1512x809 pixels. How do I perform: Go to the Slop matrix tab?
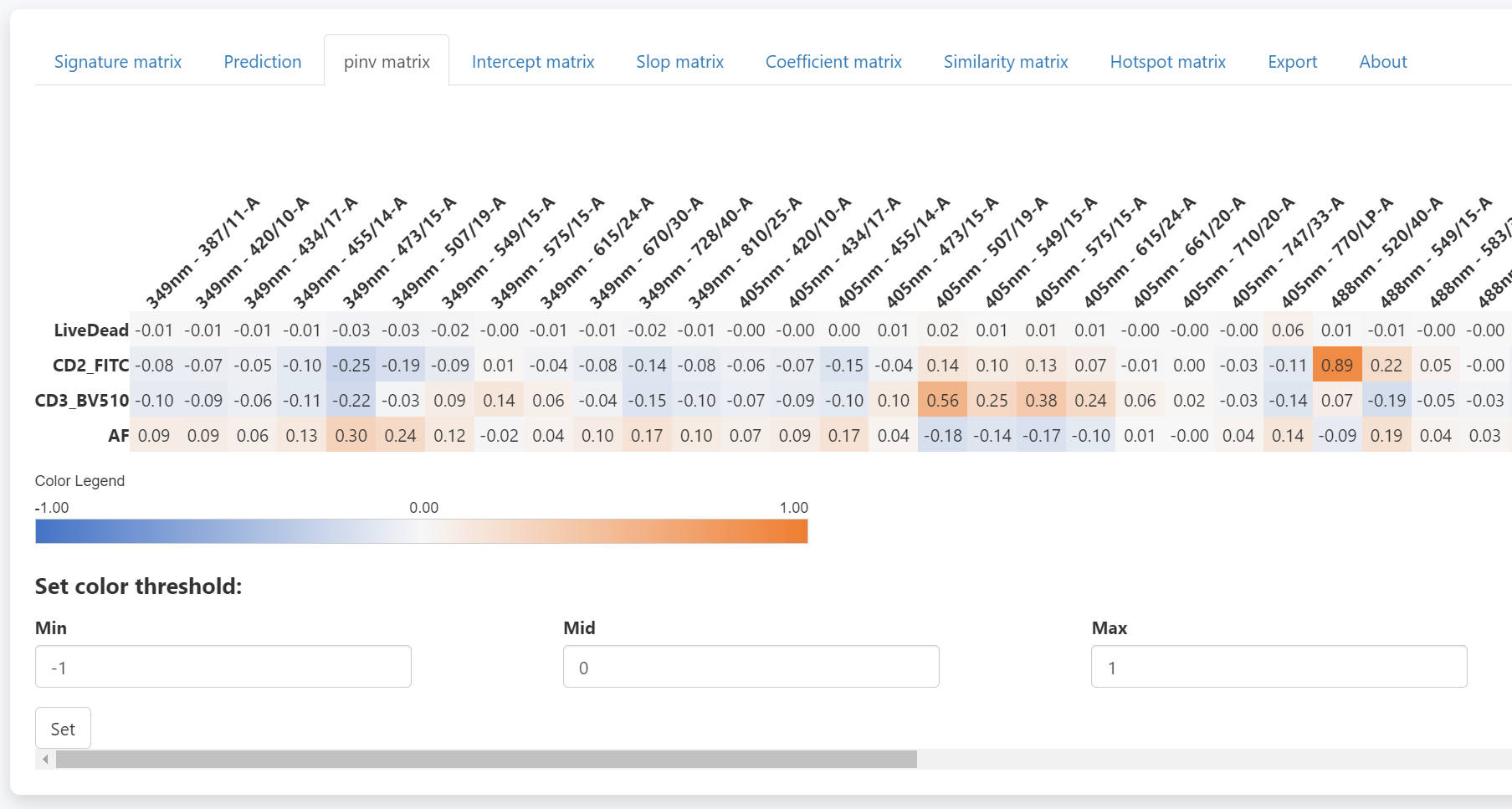click(679, 62)
